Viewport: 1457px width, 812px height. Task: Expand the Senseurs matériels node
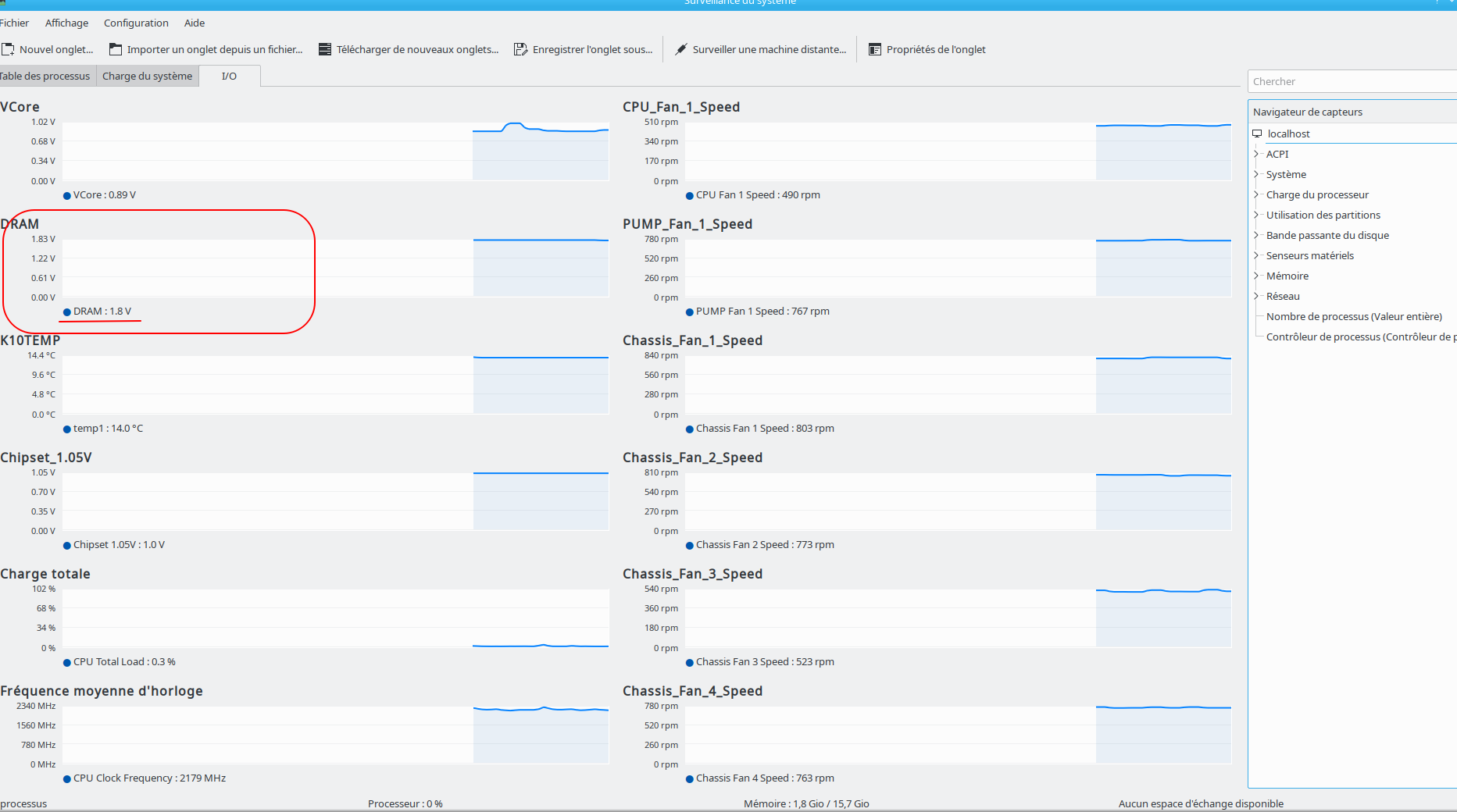1256,255
